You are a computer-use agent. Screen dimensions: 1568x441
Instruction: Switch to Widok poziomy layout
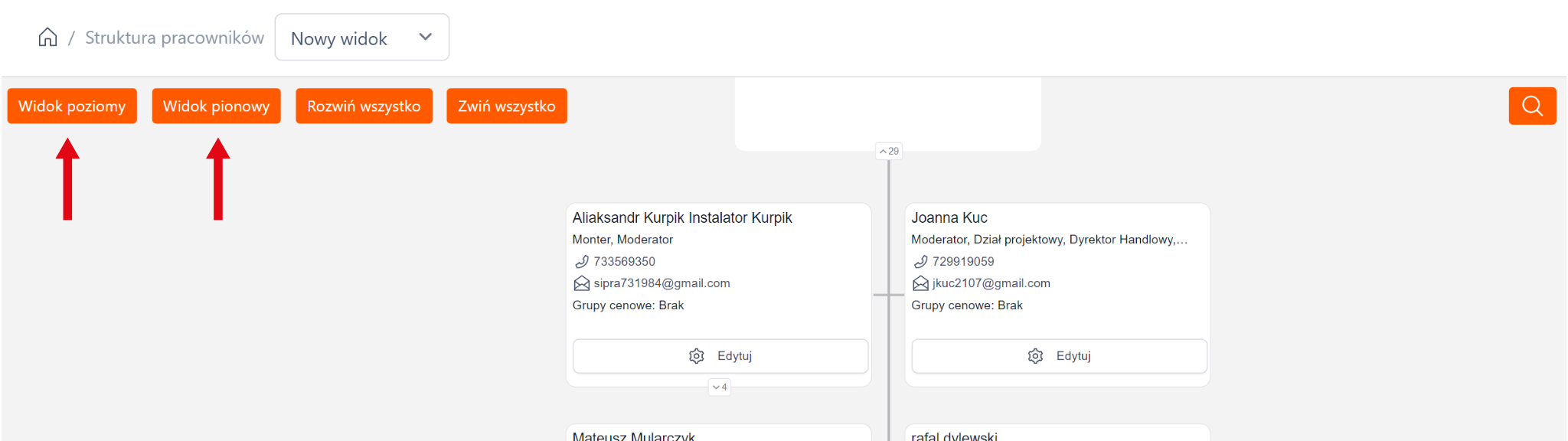[72, 106]
